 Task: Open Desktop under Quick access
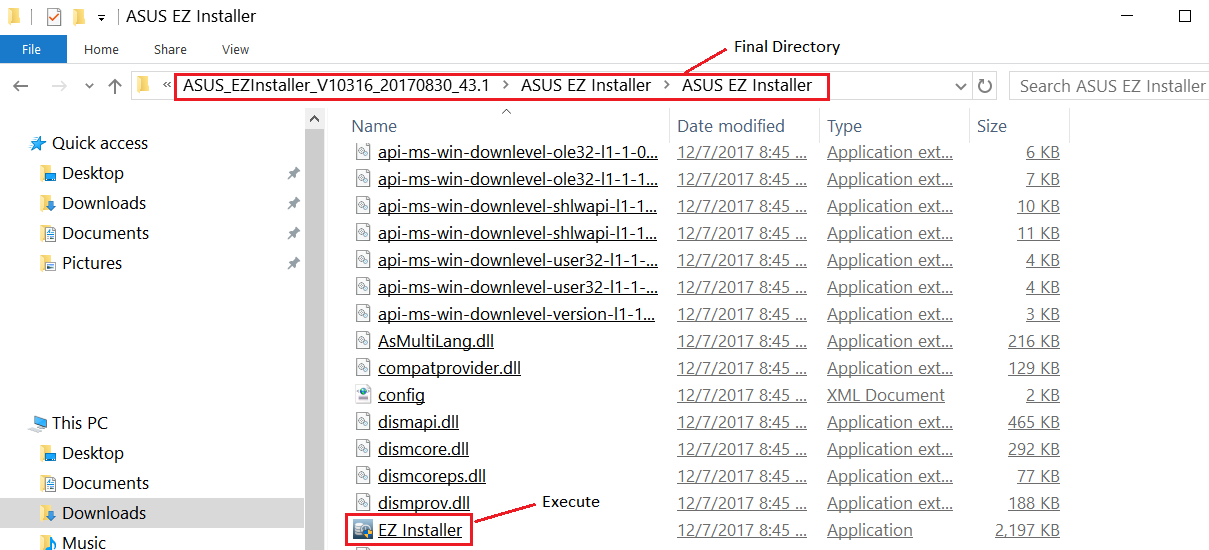pyautogui.click(x=93, y=173)
